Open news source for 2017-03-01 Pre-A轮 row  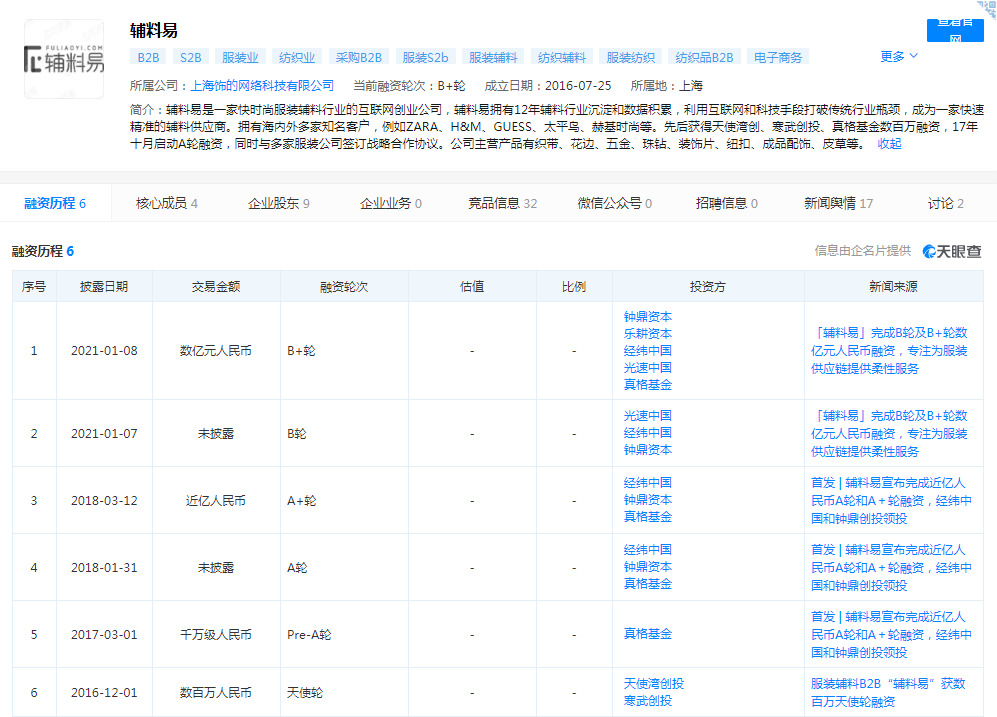pyautogui.click(x=891, y=634)
